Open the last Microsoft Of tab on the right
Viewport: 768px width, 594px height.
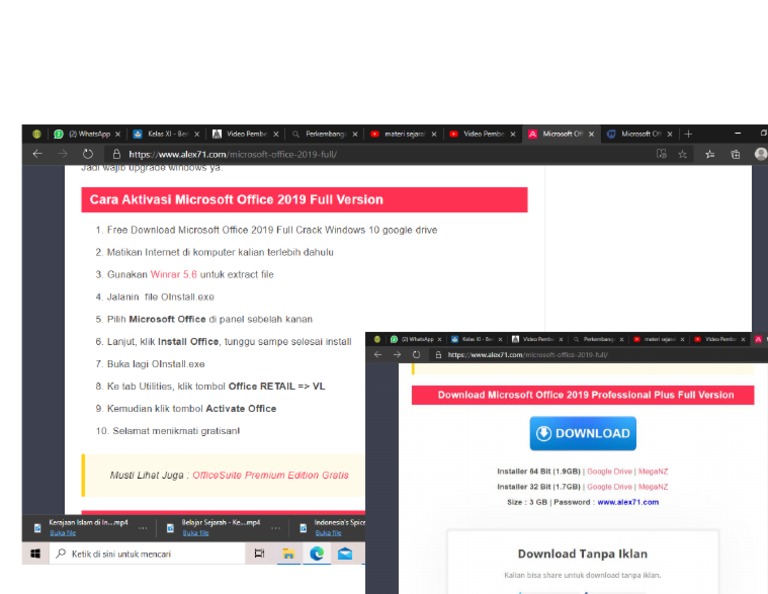tap(640, 134)
